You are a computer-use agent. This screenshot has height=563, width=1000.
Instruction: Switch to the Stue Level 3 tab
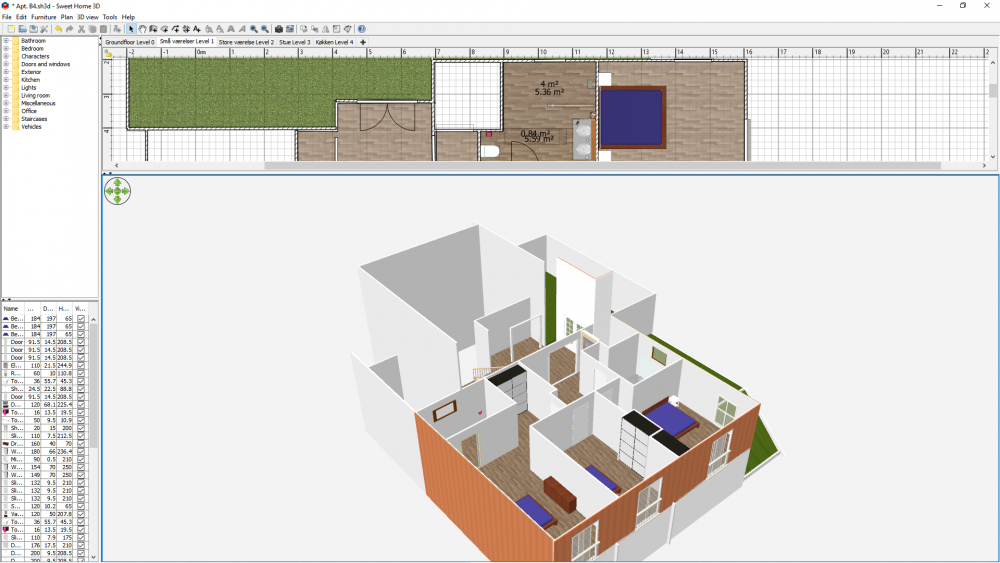tap(294, 42)
